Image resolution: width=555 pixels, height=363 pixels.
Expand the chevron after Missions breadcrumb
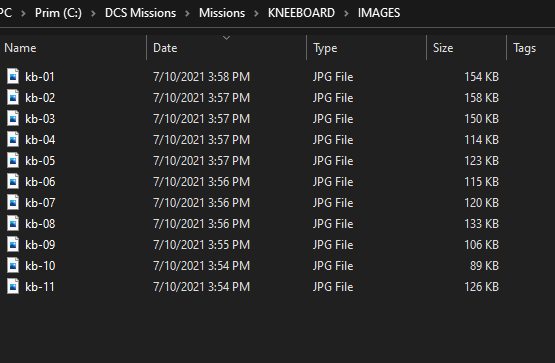256,13
